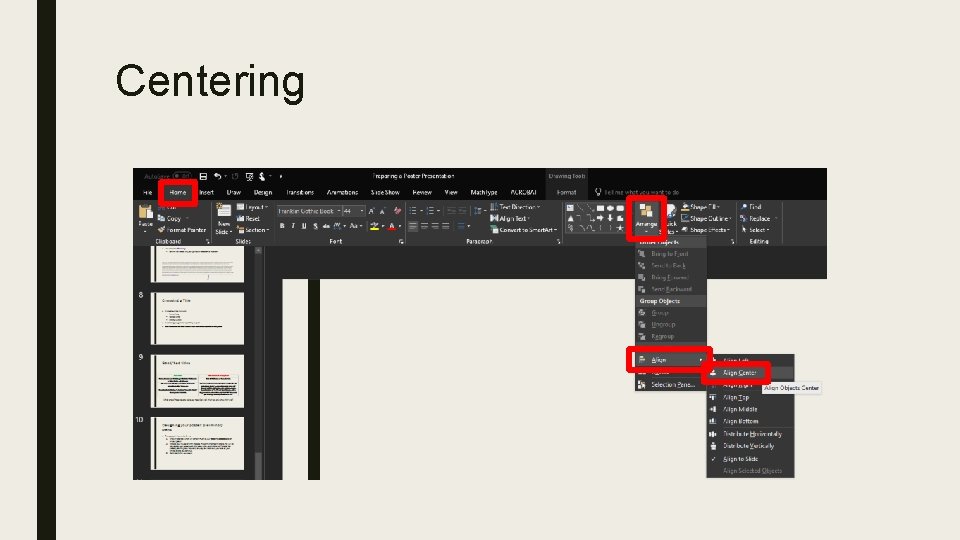Click the Numbering list icon
The image size is (960, 540).
click(430, 211)
